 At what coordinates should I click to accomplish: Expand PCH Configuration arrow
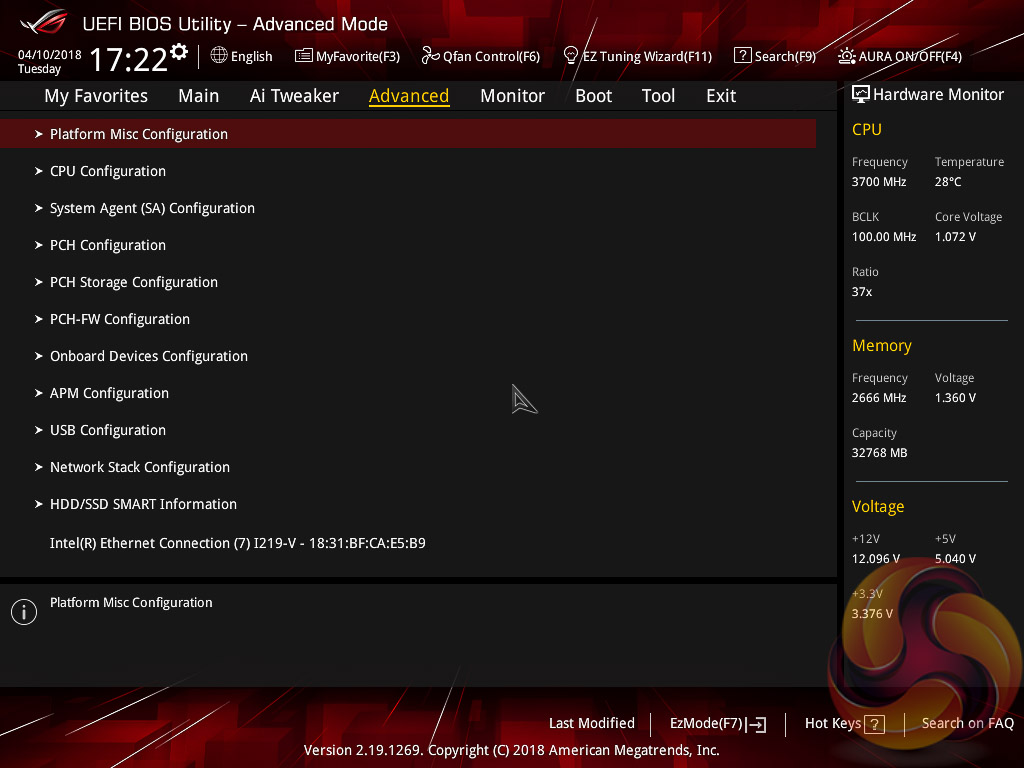[39, 245]
